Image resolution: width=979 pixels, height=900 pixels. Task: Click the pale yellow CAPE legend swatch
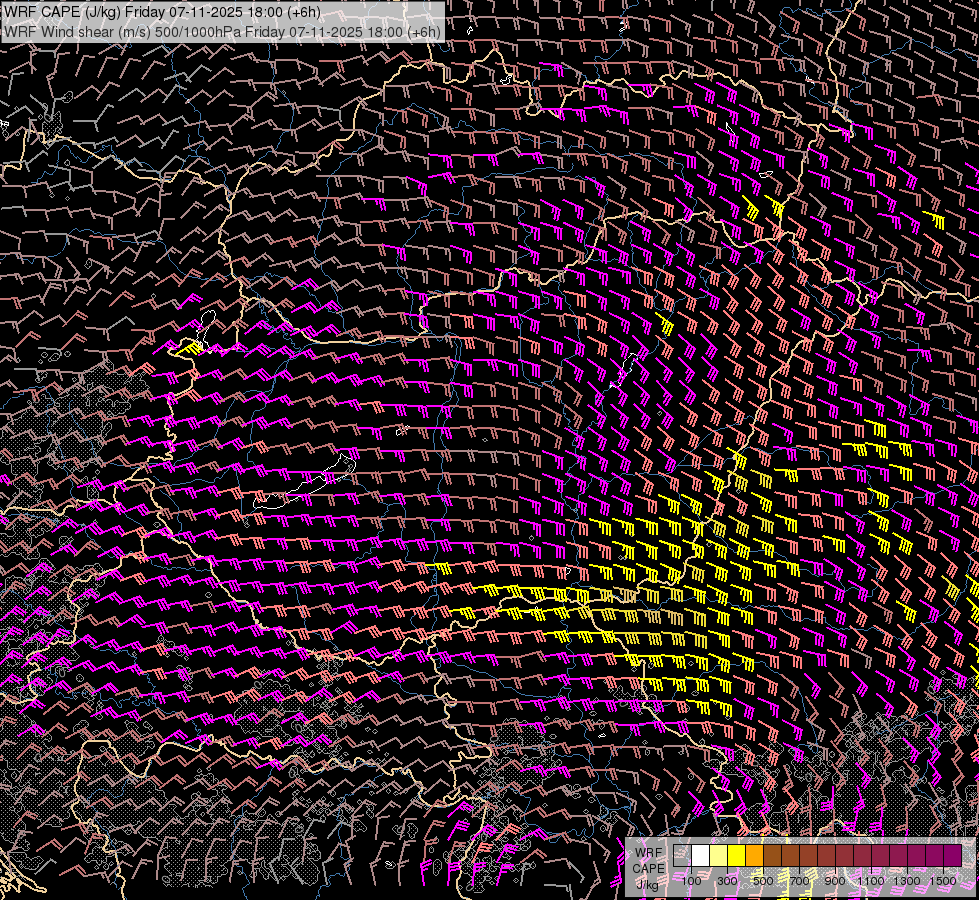point(719,855)
